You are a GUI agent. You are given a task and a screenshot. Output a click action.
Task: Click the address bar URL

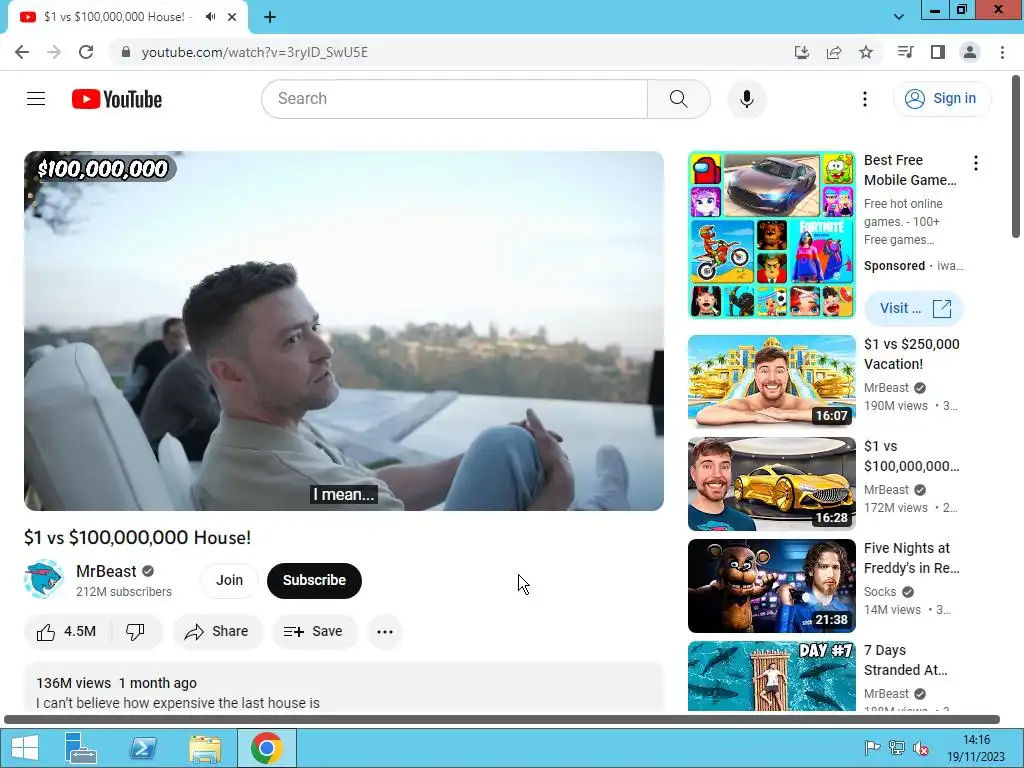tap(255, 52)
